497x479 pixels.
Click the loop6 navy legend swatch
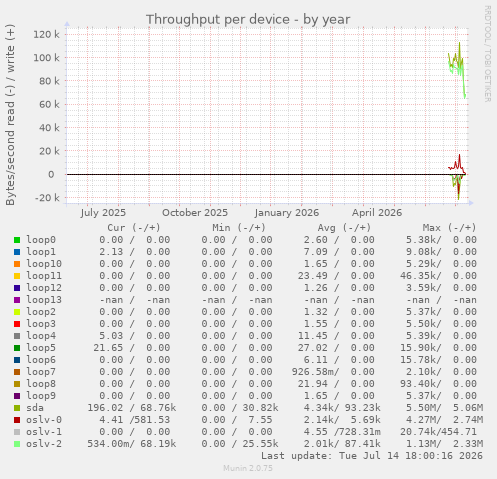(x=17, y=360)
